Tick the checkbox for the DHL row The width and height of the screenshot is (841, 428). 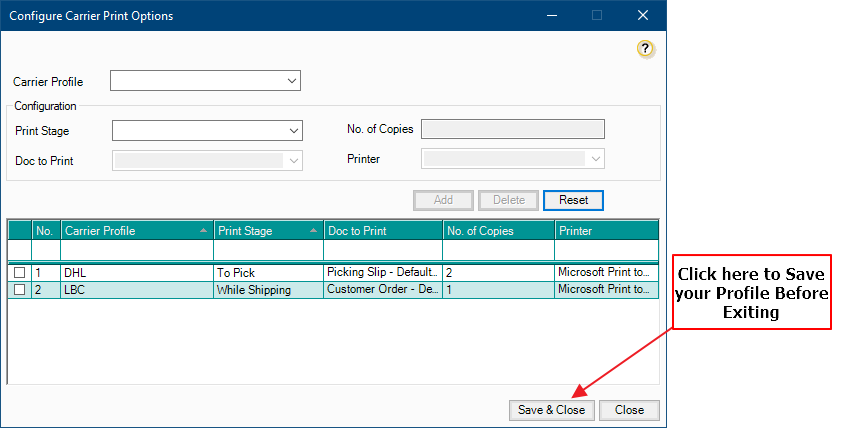pos(19,272)
